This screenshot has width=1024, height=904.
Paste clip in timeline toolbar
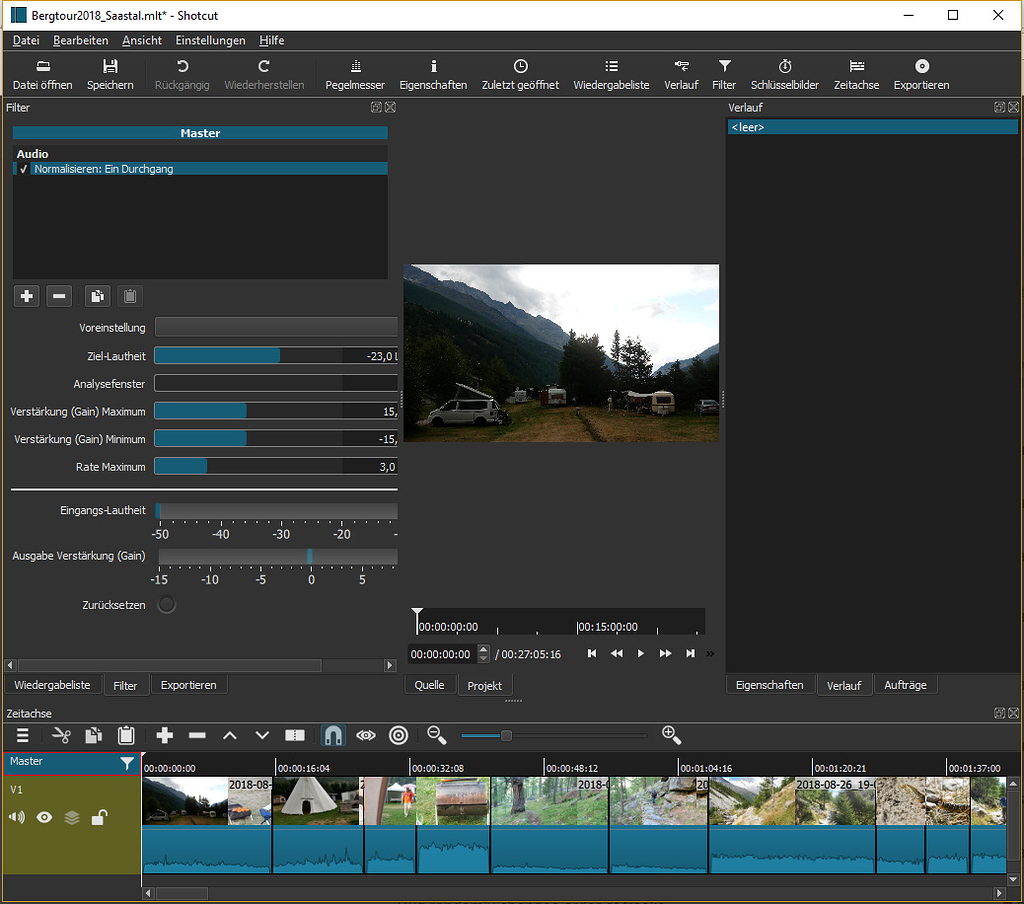(x=126, y=735)
